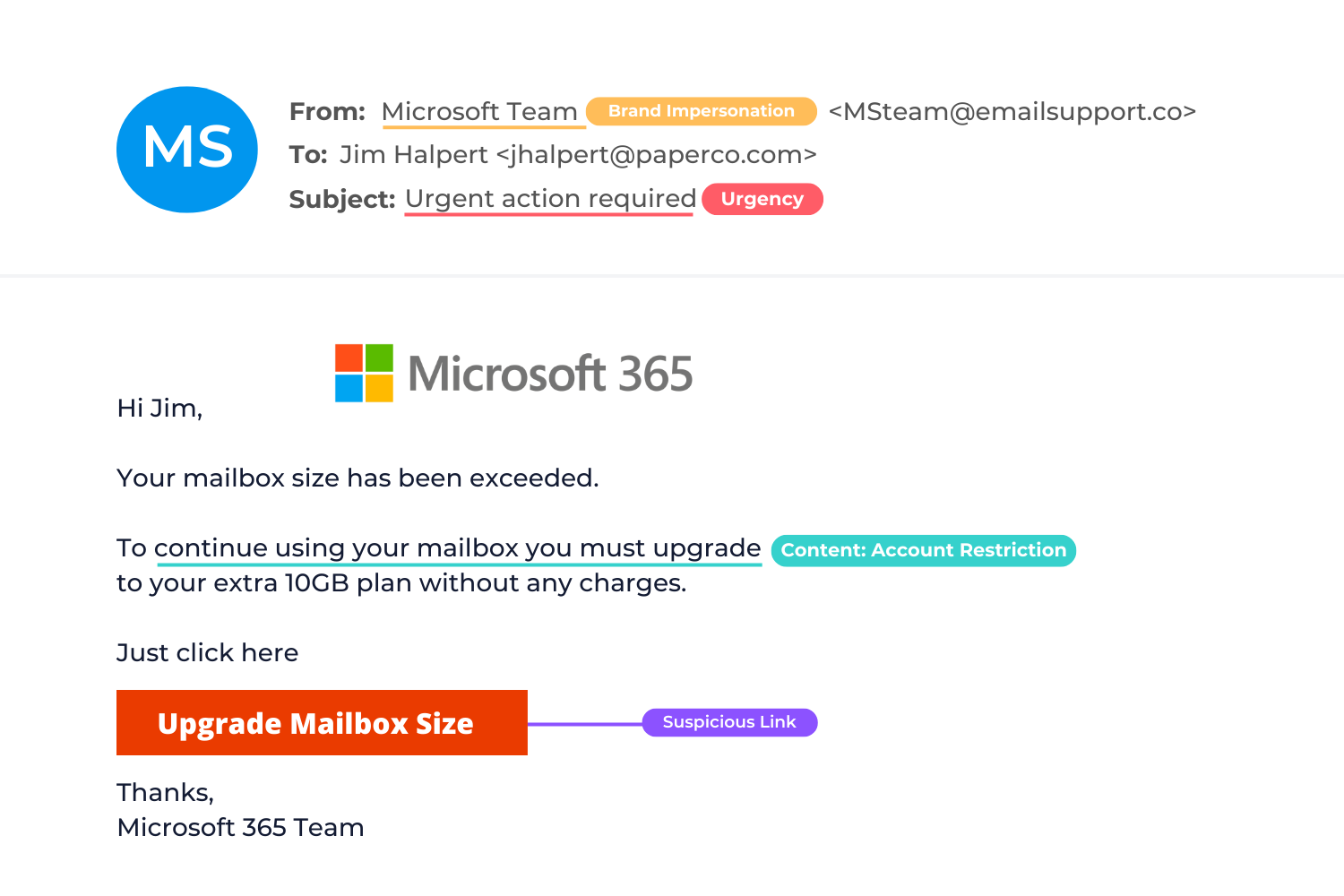Viewport: 1344px width, 896px height.
Task: Click the MS sender avatar icon
Action: [186, 149]
